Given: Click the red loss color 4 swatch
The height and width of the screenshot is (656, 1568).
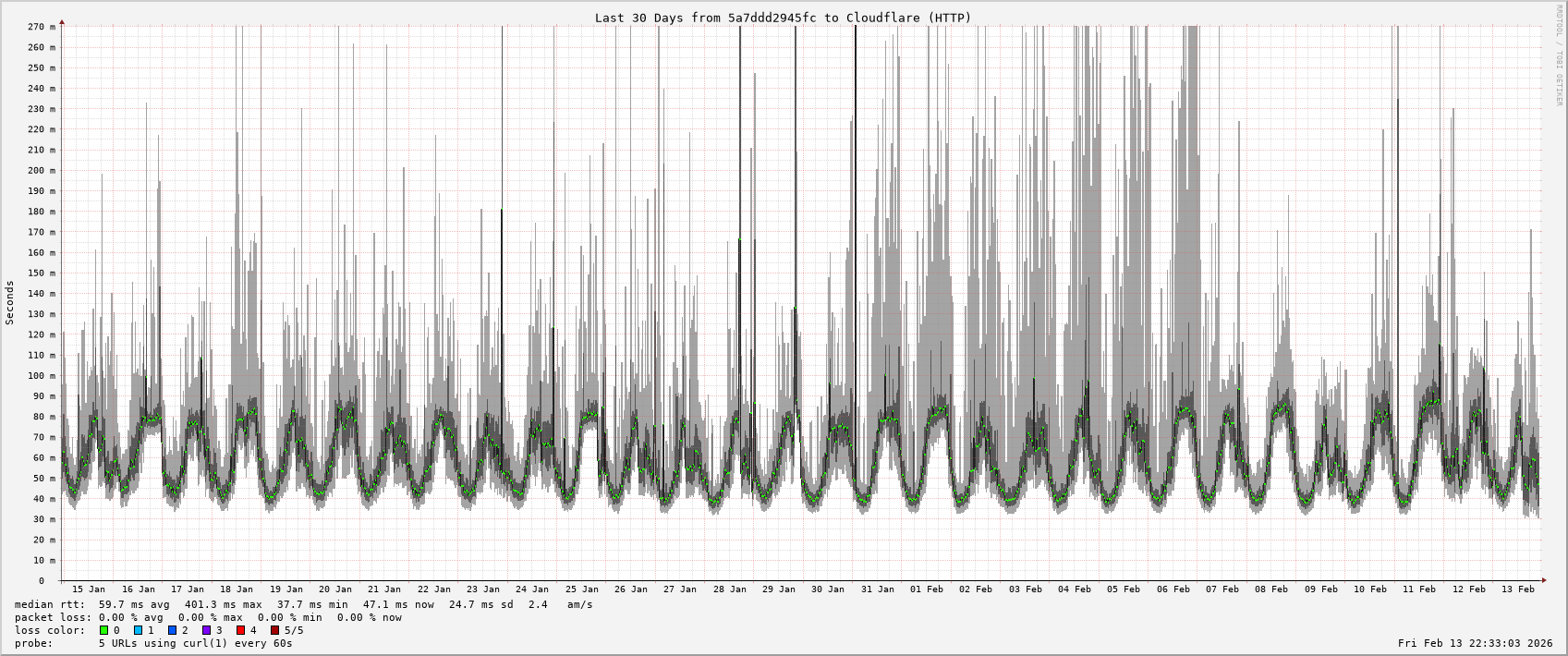Looking at the screenshot, I should pos(241,630).
